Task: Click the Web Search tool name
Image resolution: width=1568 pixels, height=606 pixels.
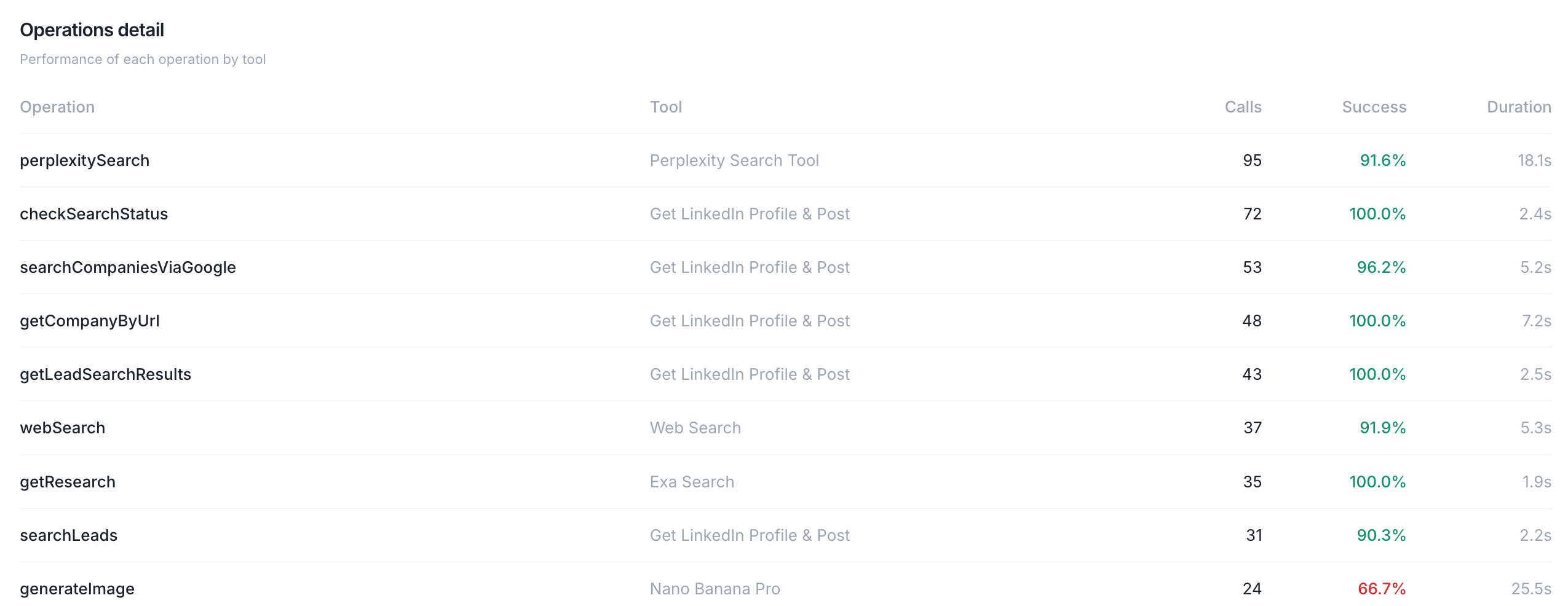Action: pyautogui.click(x=695, y=428)
